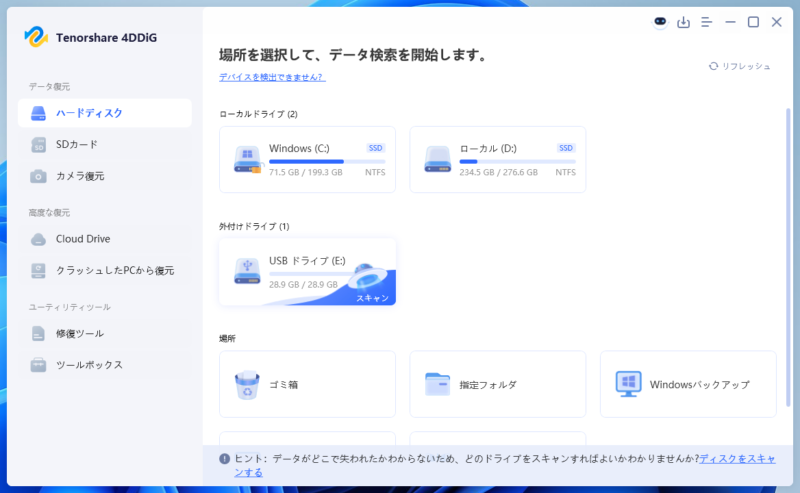800x493 pixels.
Task: Select ハードディスク in the sidebar
Action: pos(105,113)
